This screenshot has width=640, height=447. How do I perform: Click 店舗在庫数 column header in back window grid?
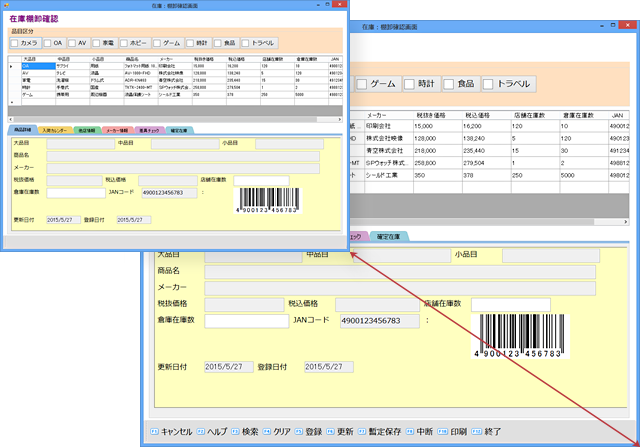tap(535, 116)
